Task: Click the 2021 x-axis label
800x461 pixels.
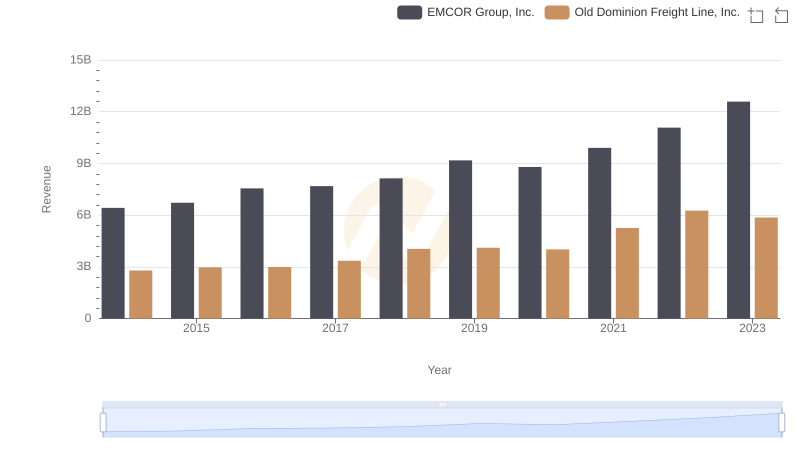Action: [x=613, y=328]
